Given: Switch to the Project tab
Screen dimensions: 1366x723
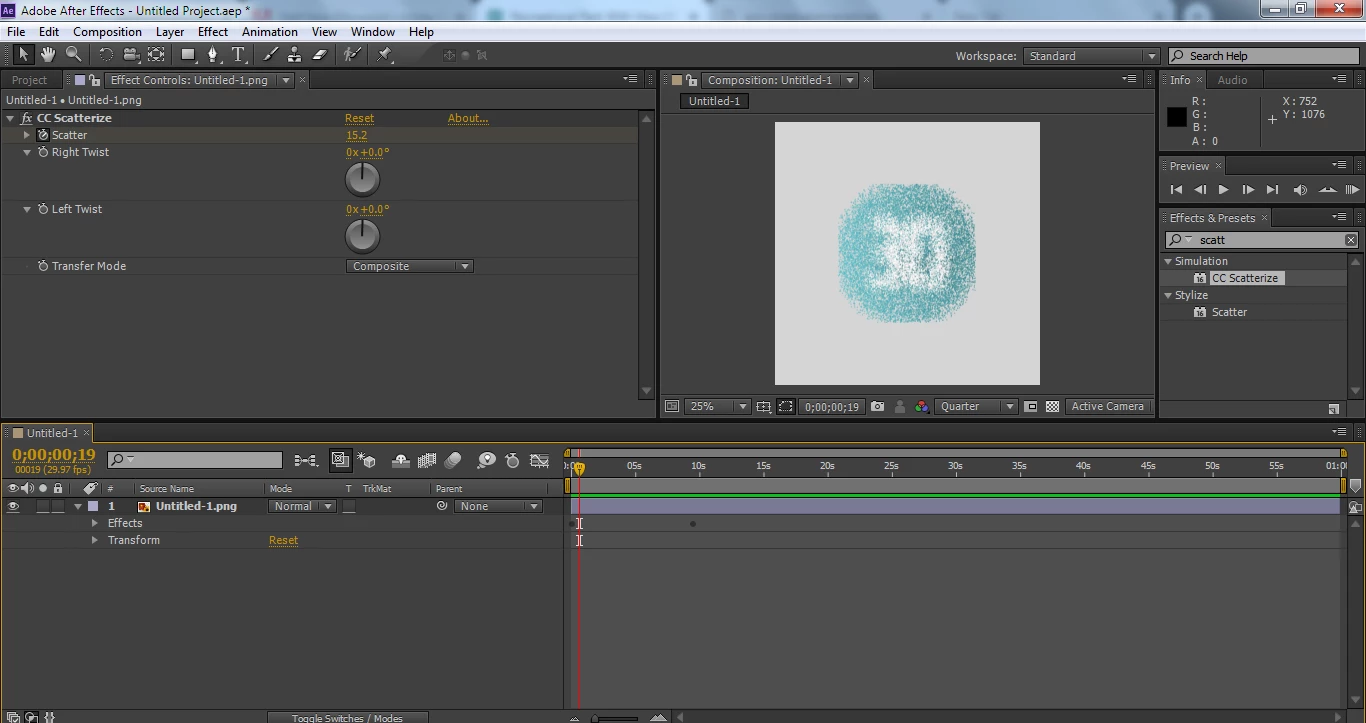Looking at the screenshot, I should click(x=29, y=80).
